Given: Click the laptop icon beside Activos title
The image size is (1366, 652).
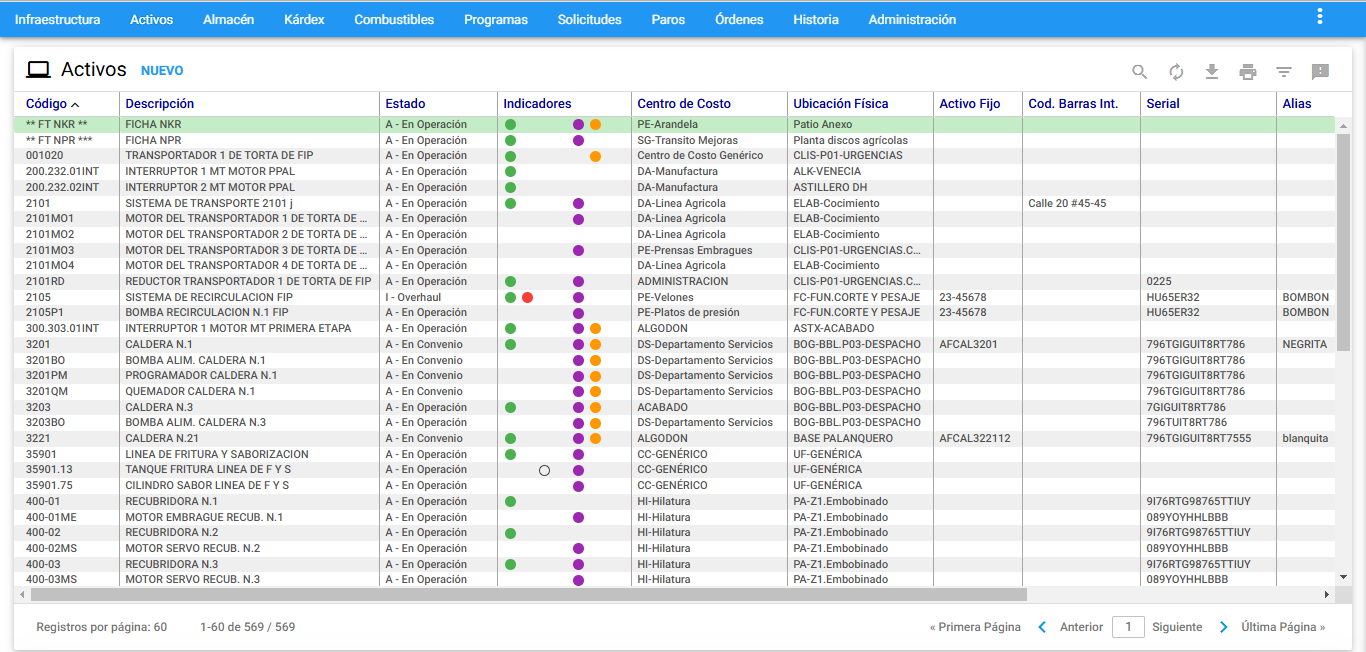Looking at the screenshot, I should click(x=38, y=70).
